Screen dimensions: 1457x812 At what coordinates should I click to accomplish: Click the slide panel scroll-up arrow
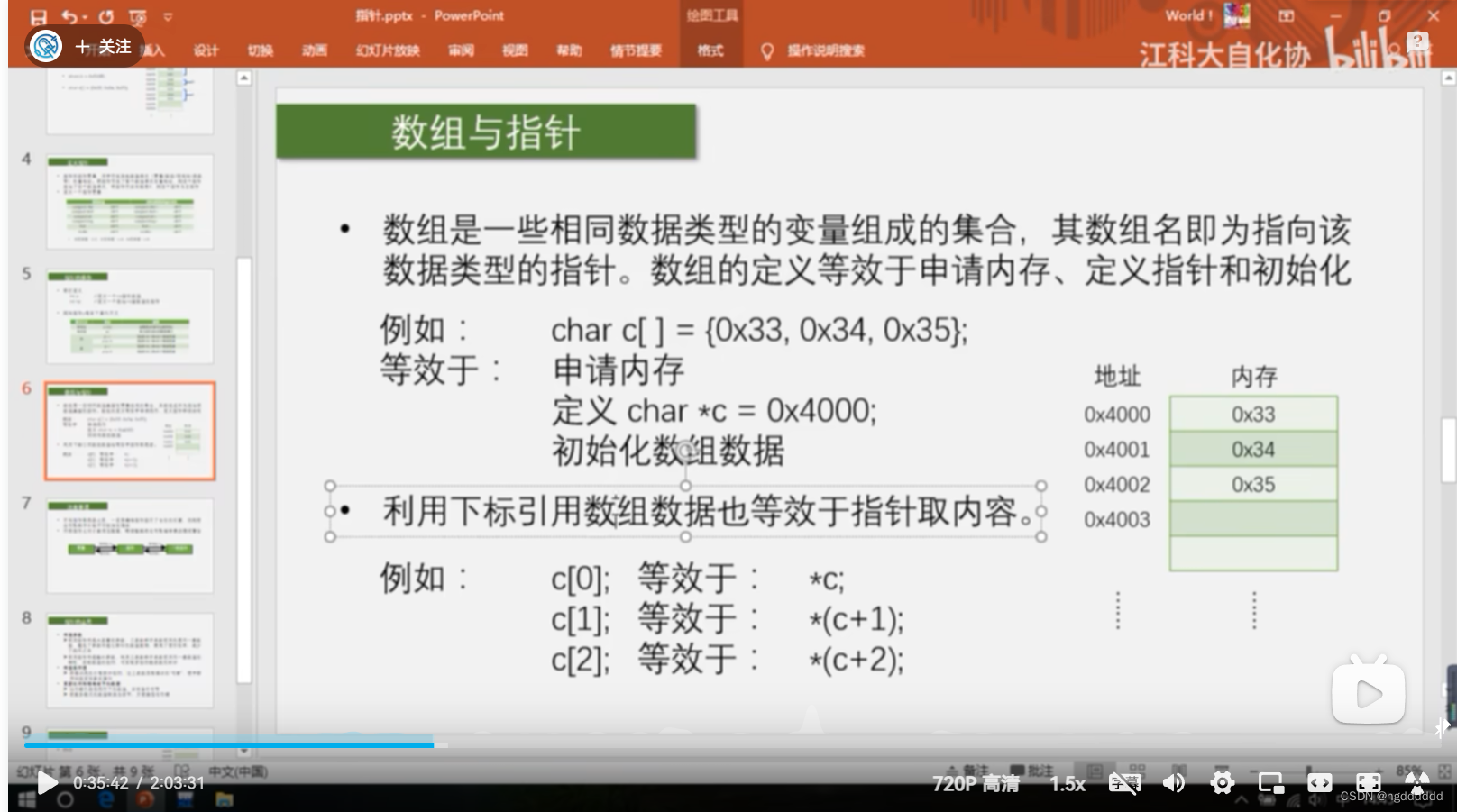click(244, 79)
